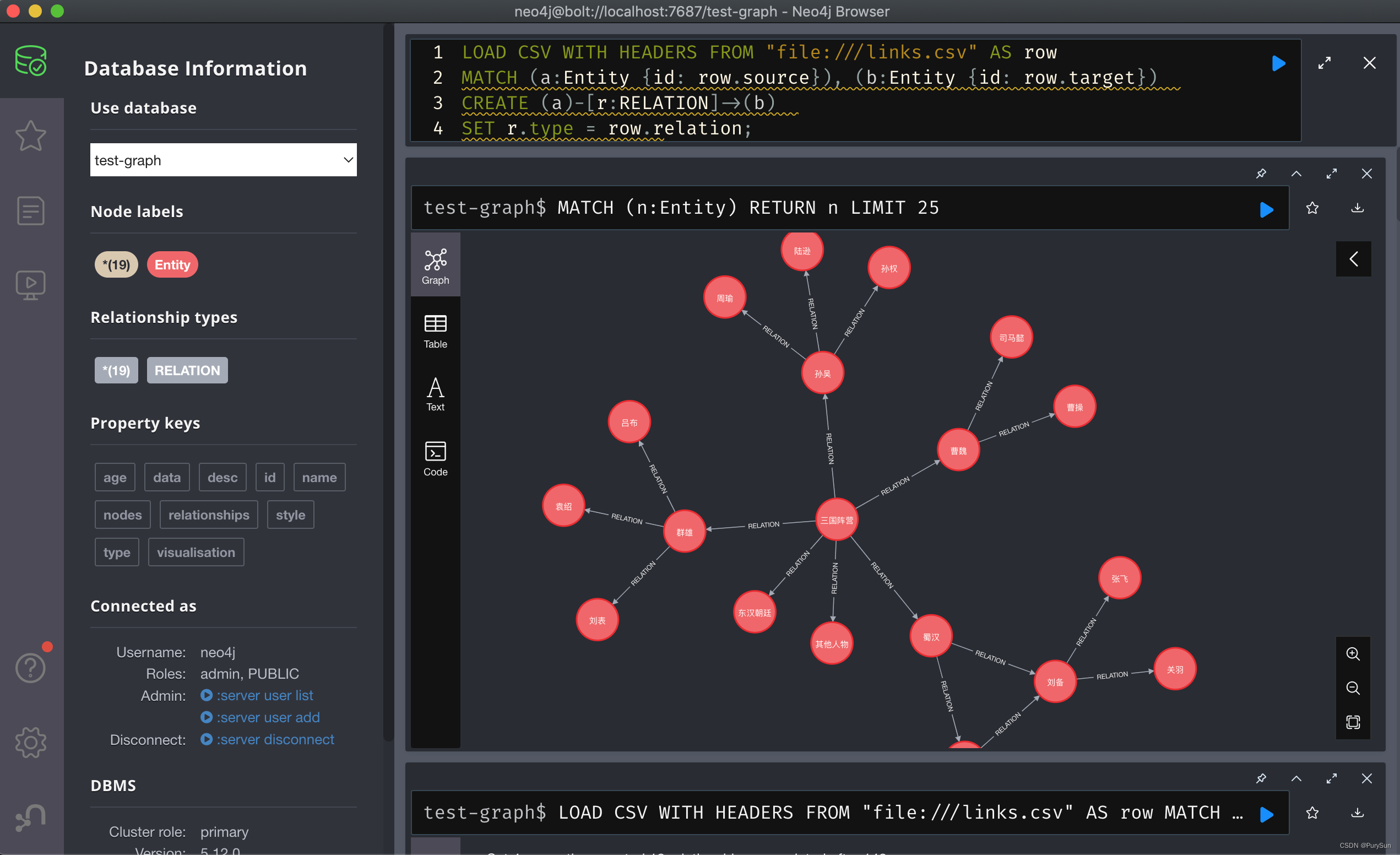
Task: Click the :server user list link
Action: pyautogui.click(x=264, y=695)
